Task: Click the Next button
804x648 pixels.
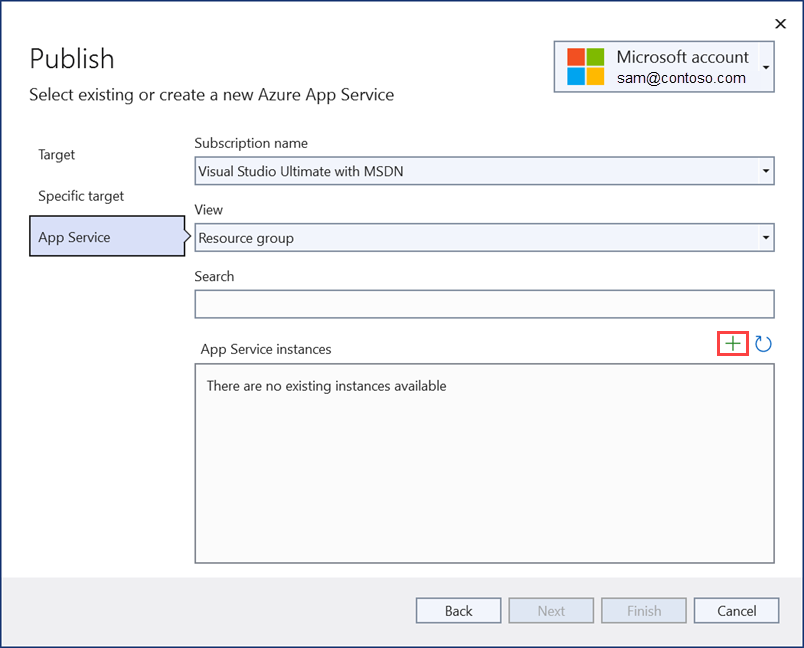Action: (x=551, y=611)
